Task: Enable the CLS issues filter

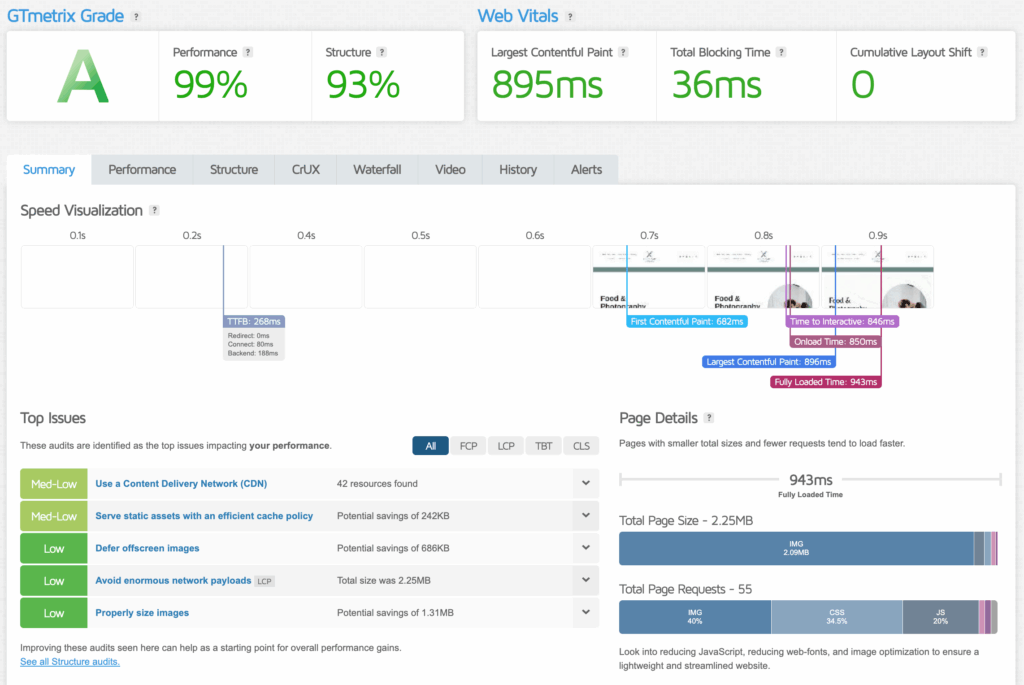Action: [x=581, y=445]
